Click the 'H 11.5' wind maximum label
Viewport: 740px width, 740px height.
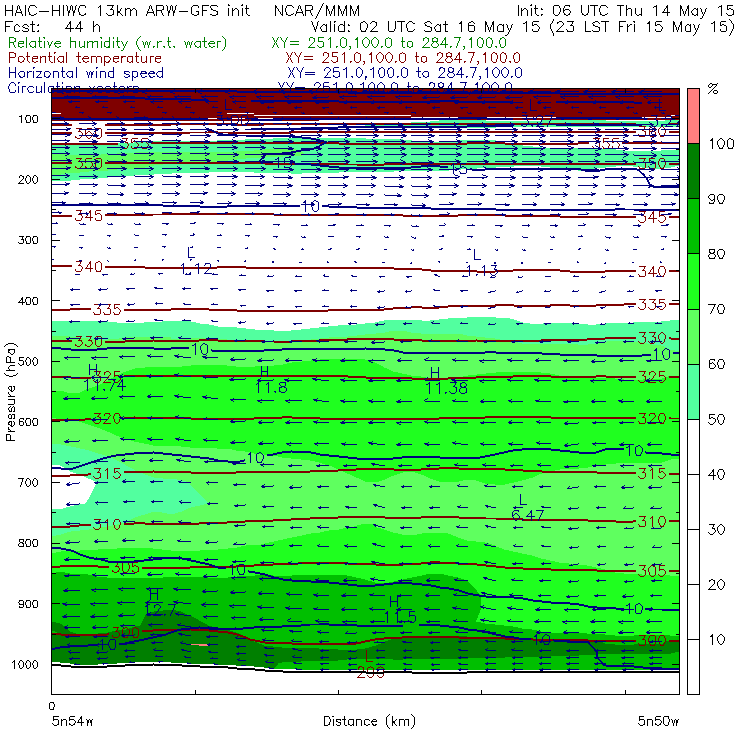click(x=400, y=609)
